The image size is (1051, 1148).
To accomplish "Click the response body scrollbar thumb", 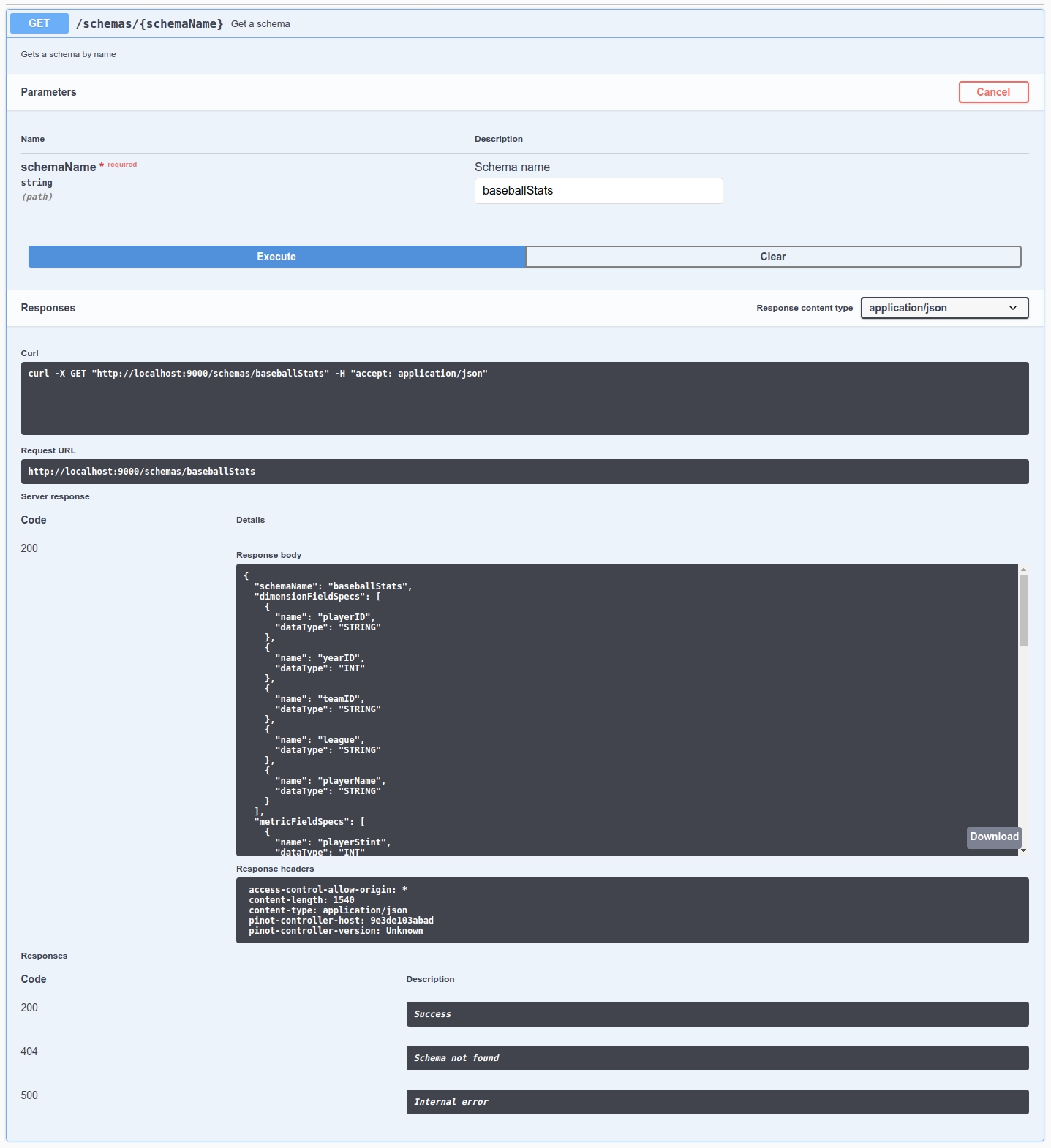I will pos(1023,610).
